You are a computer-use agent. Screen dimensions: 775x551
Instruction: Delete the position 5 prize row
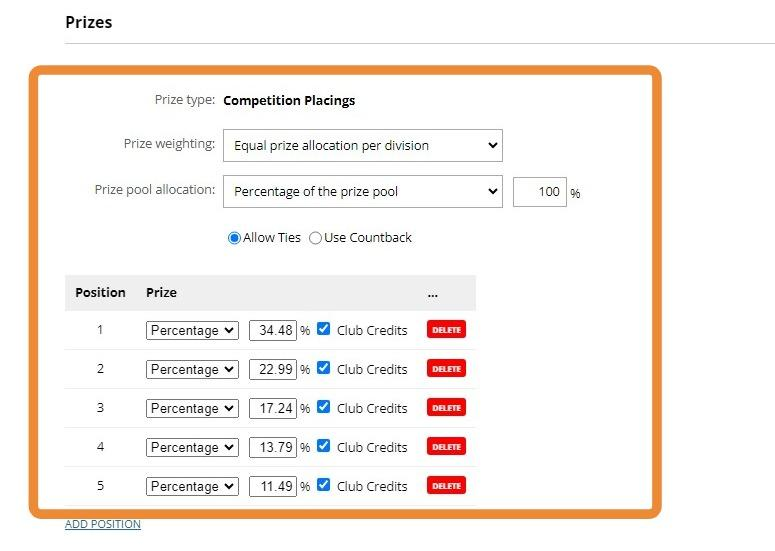[x=446, y=486]
